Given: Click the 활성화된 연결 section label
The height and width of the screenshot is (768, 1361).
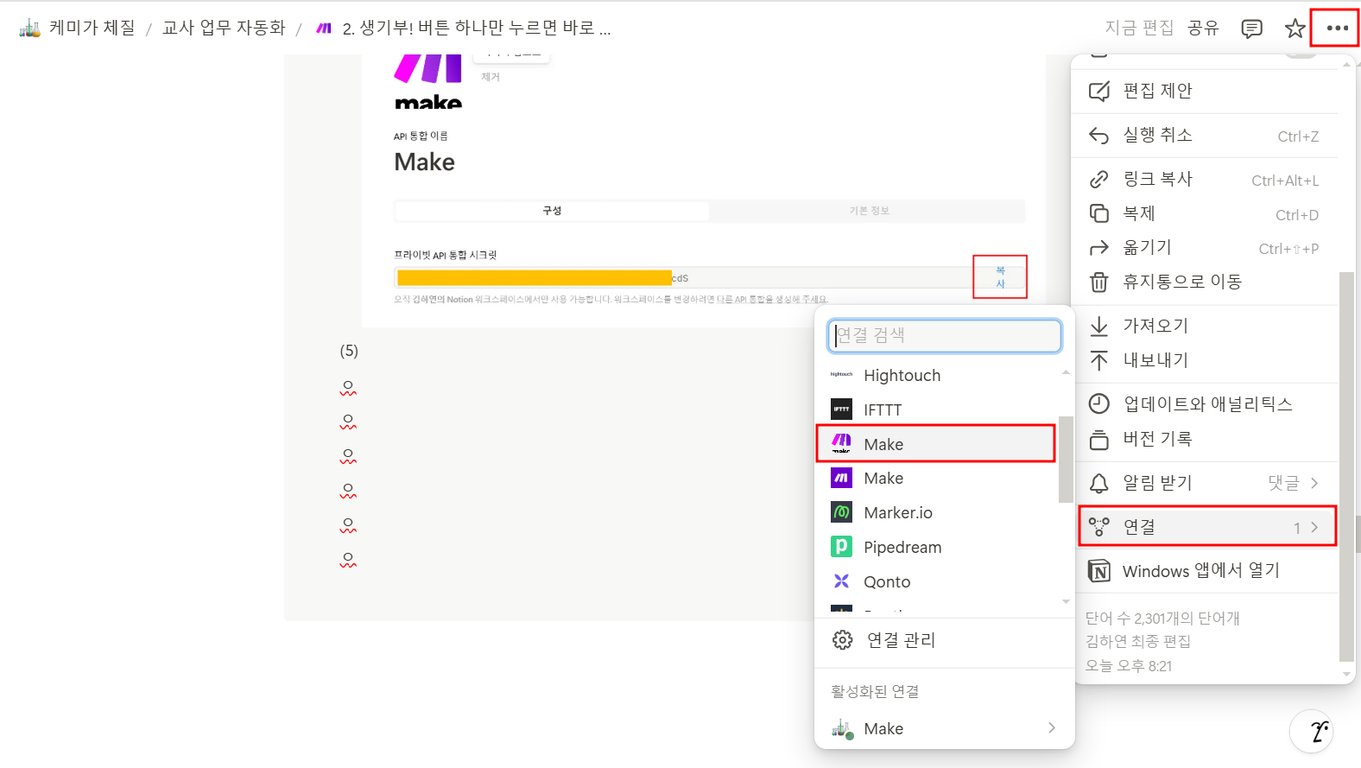Looking at the screenshot, I should pos(875,692).
